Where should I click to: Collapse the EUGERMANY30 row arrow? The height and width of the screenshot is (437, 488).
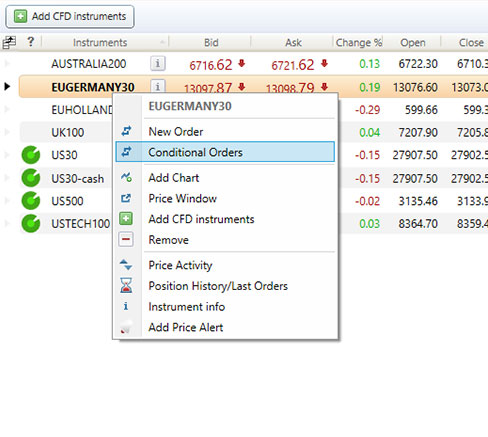[7, 87]
